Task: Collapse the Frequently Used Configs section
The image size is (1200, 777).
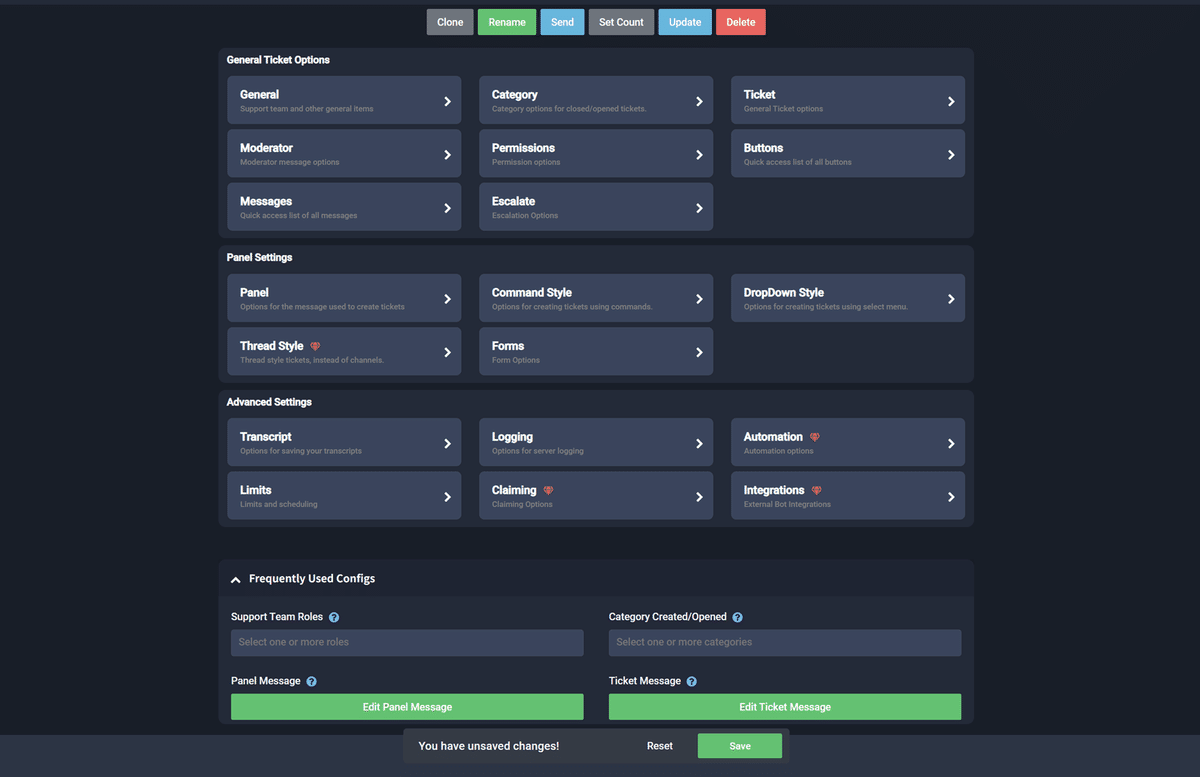Action: tap(235, 578)
